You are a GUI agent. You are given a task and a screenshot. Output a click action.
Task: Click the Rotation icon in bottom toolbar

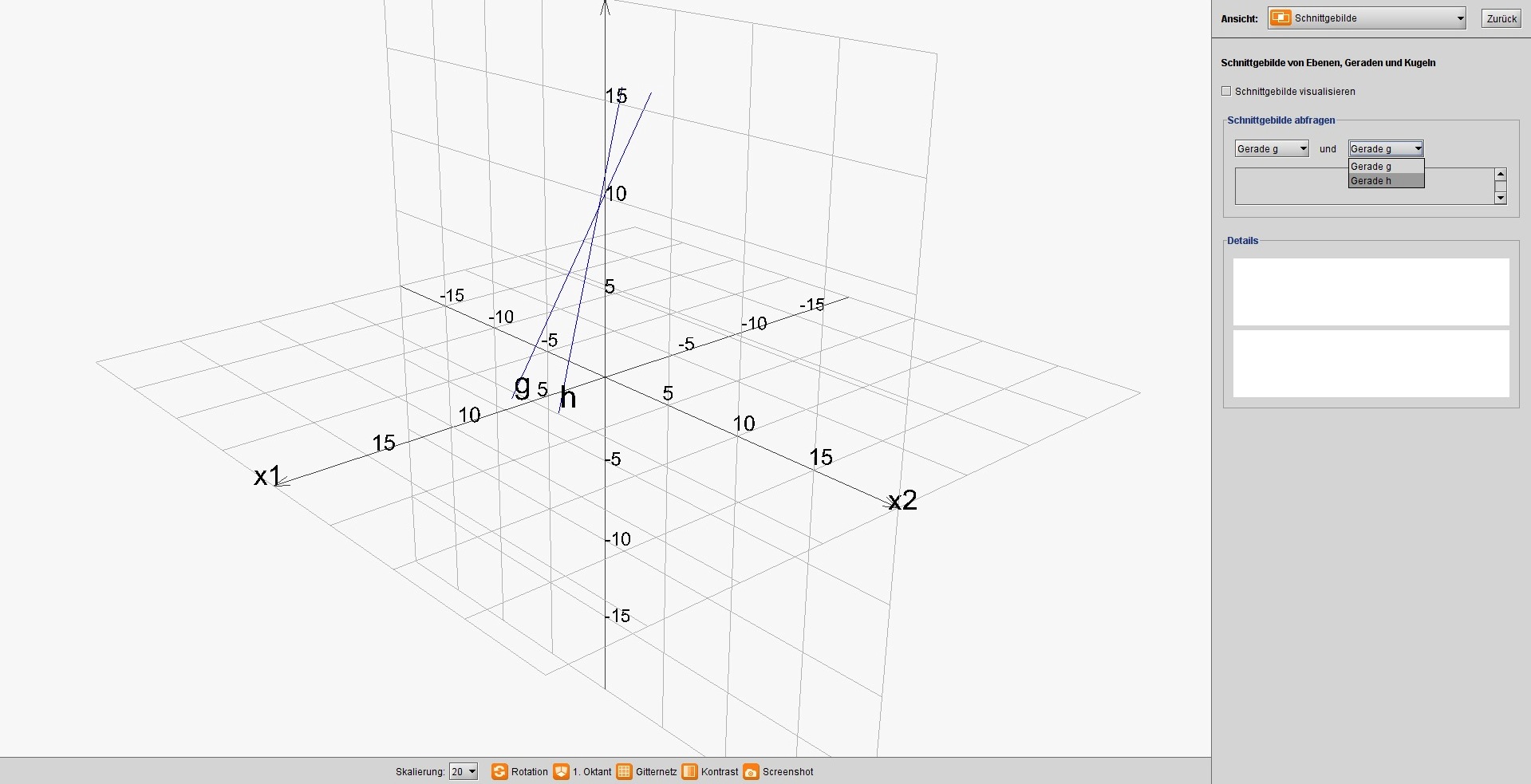499,771
